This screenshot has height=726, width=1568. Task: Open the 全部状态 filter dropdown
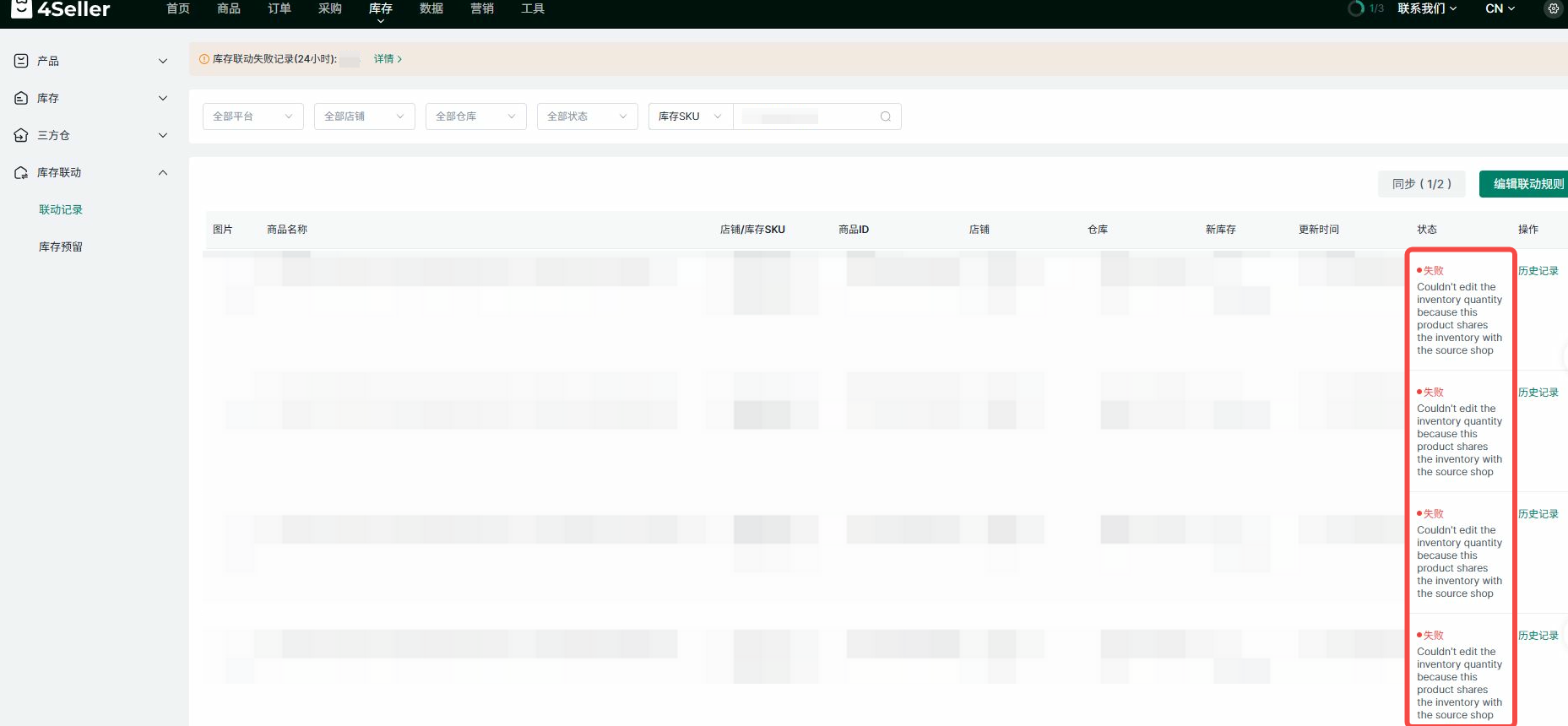(587, 116)
